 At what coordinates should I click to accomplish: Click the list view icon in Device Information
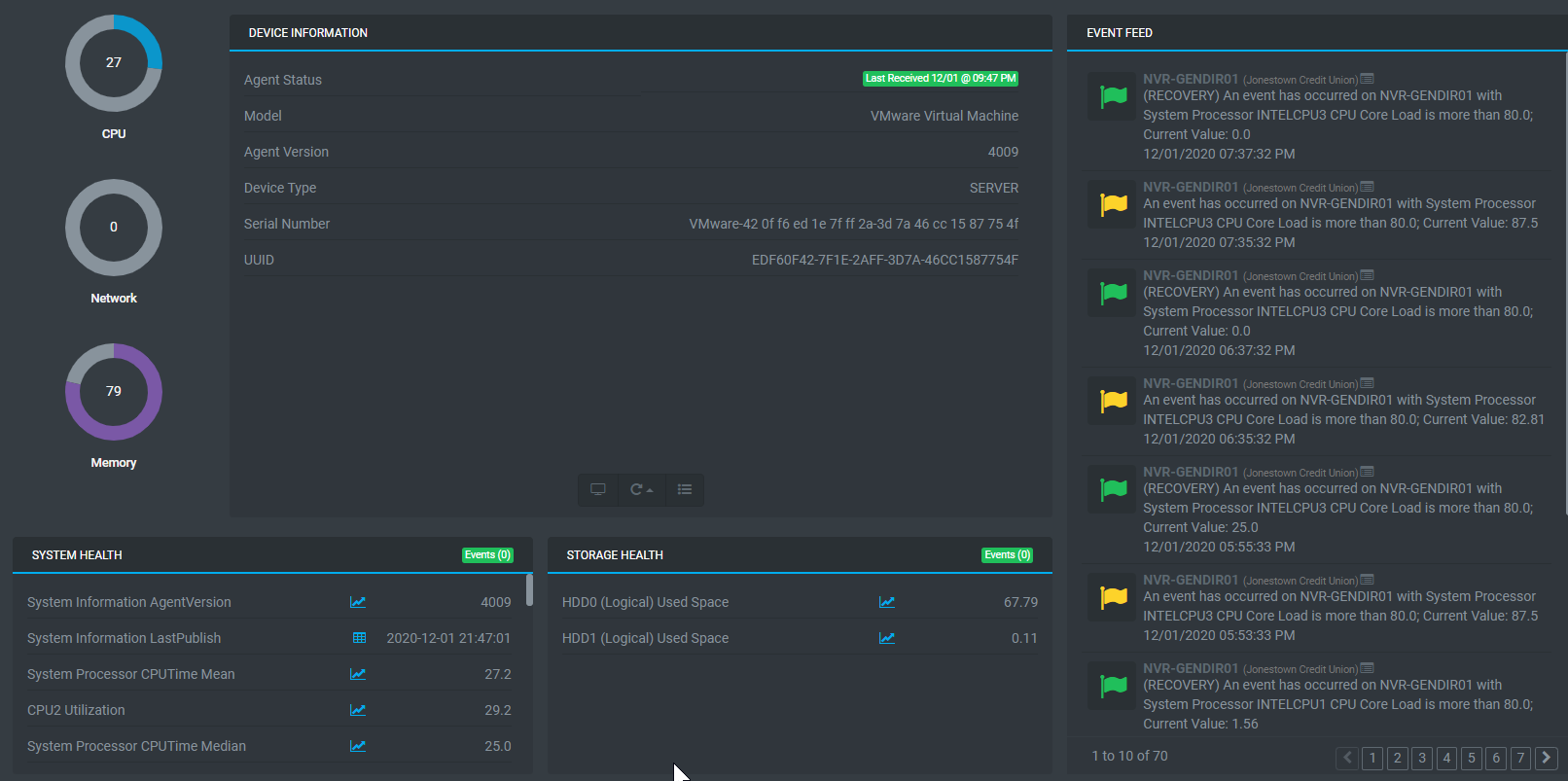[x=685, y=489]
